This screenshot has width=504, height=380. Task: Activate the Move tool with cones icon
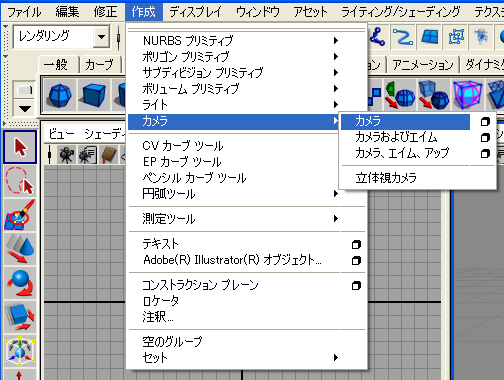coord(20,249)
